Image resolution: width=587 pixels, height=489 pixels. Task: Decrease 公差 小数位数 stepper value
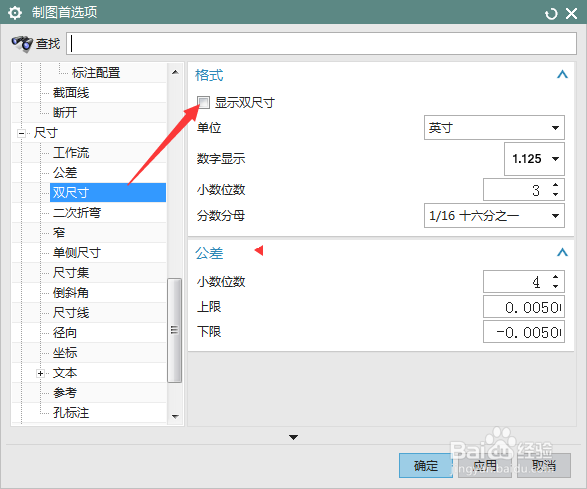pyautogui.click(x=556, y=286)
